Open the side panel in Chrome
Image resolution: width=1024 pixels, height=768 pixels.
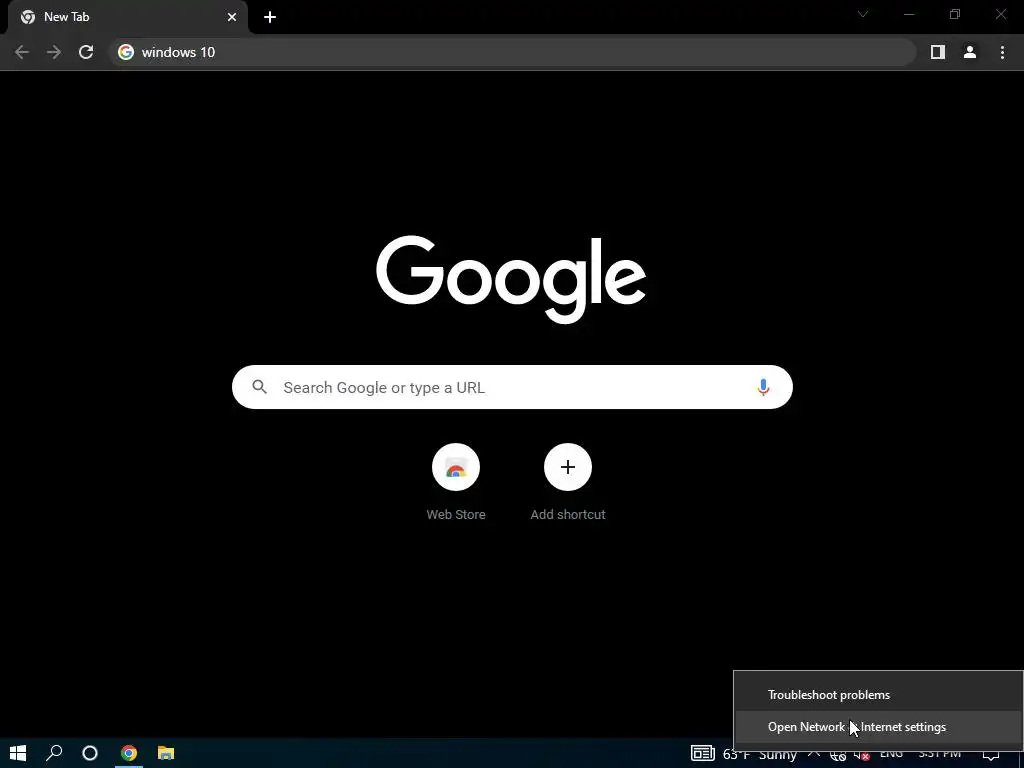[938, 52]
